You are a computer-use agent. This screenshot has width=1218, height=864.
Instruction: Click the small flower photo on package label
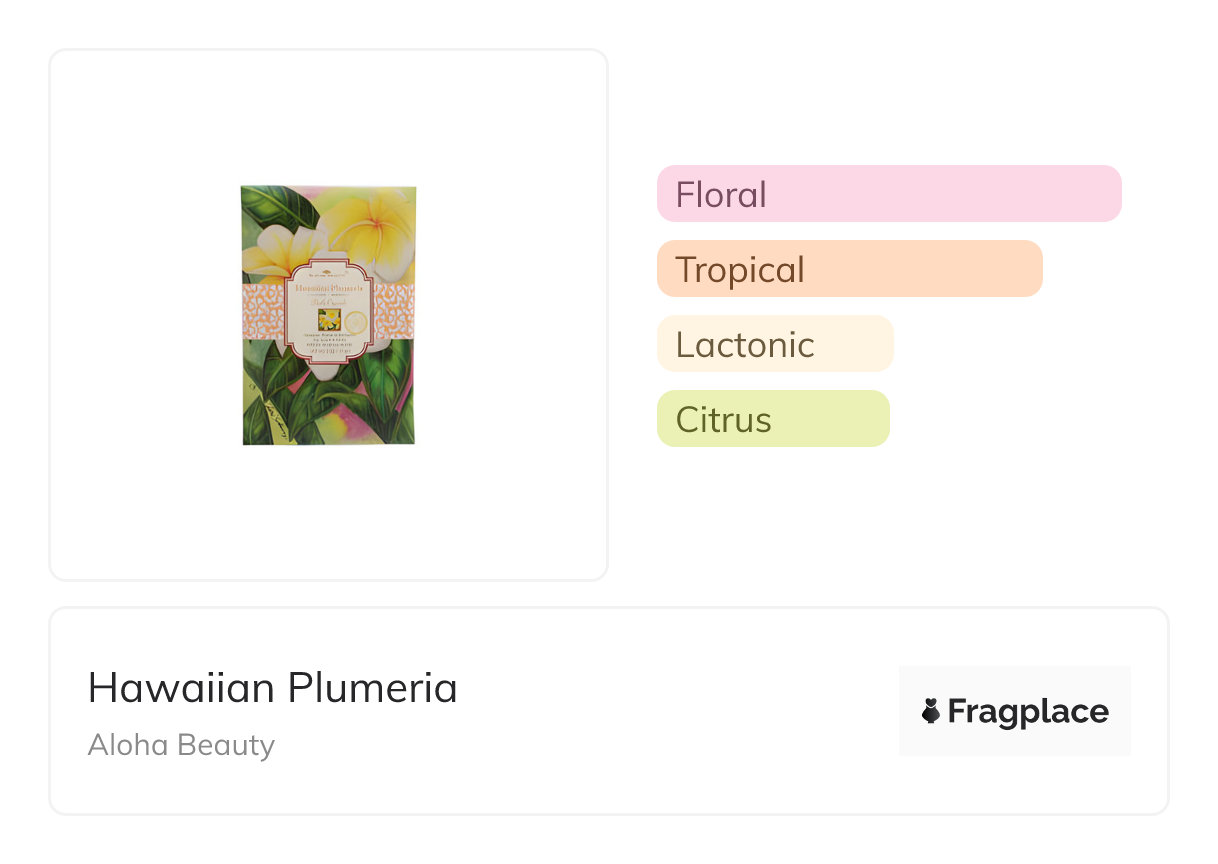coord(328,319)
